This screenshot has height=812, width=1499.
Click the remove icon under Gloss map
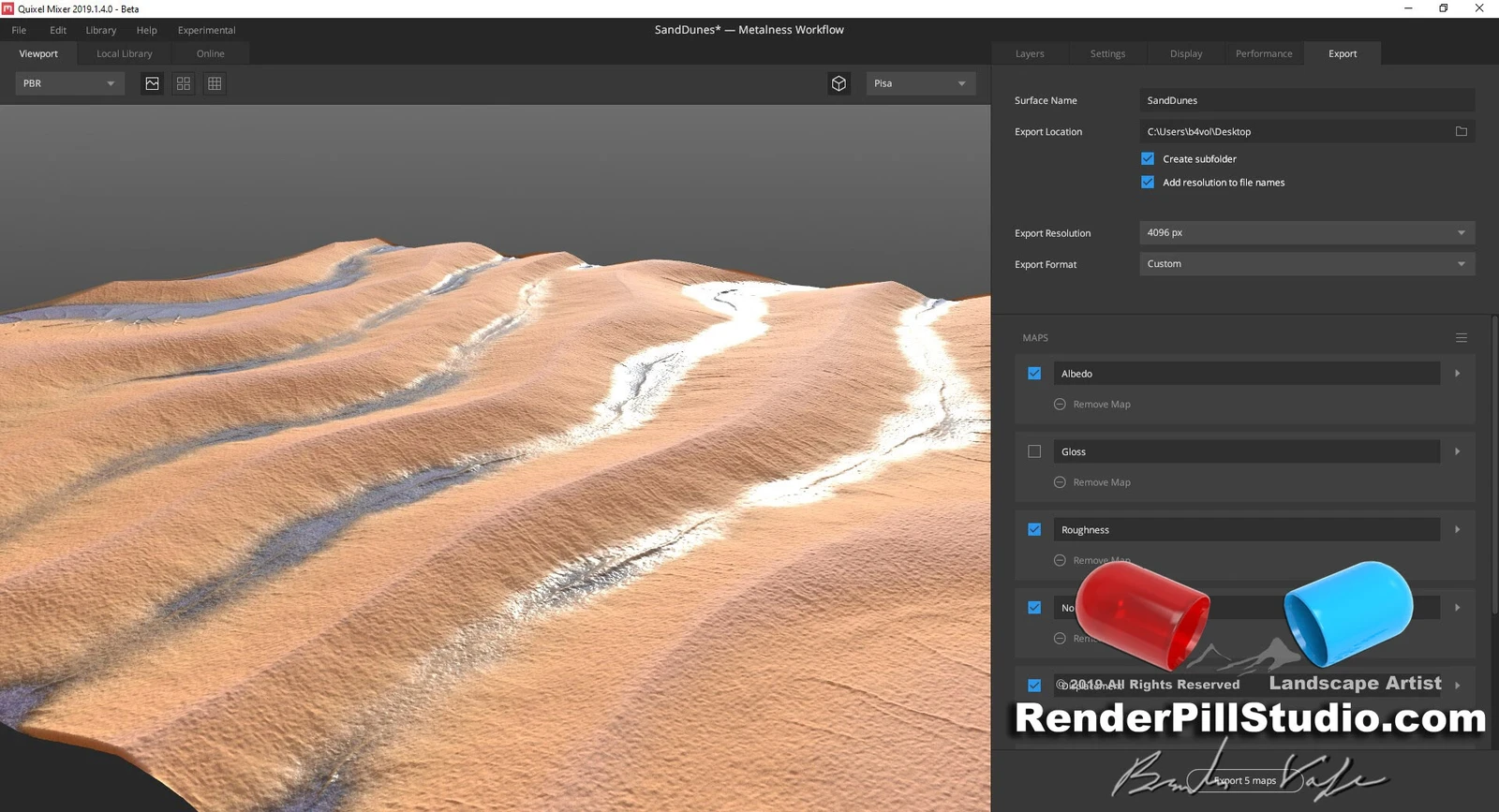pos(1060,482)
